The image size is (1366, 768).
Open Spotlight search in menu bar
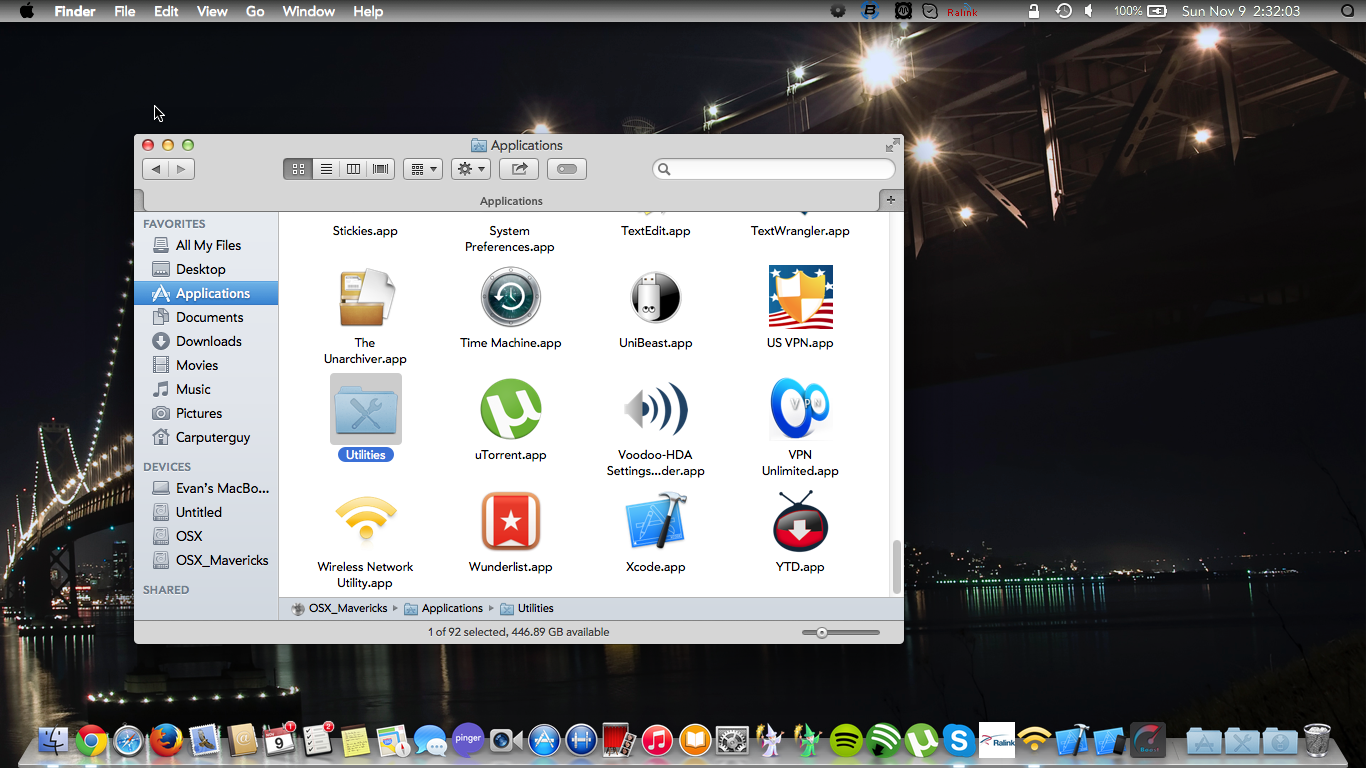coord(1346,11)
